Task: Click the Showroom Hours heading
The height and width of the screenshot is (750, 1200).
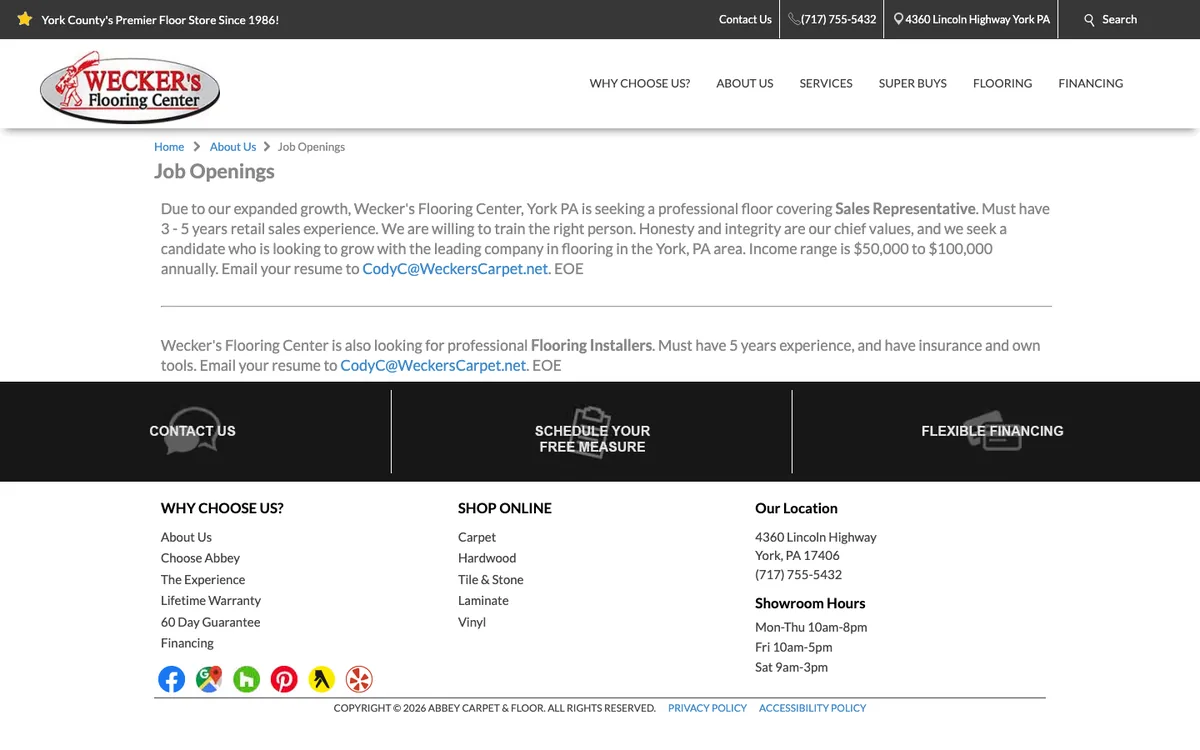Action: point(810,604)
